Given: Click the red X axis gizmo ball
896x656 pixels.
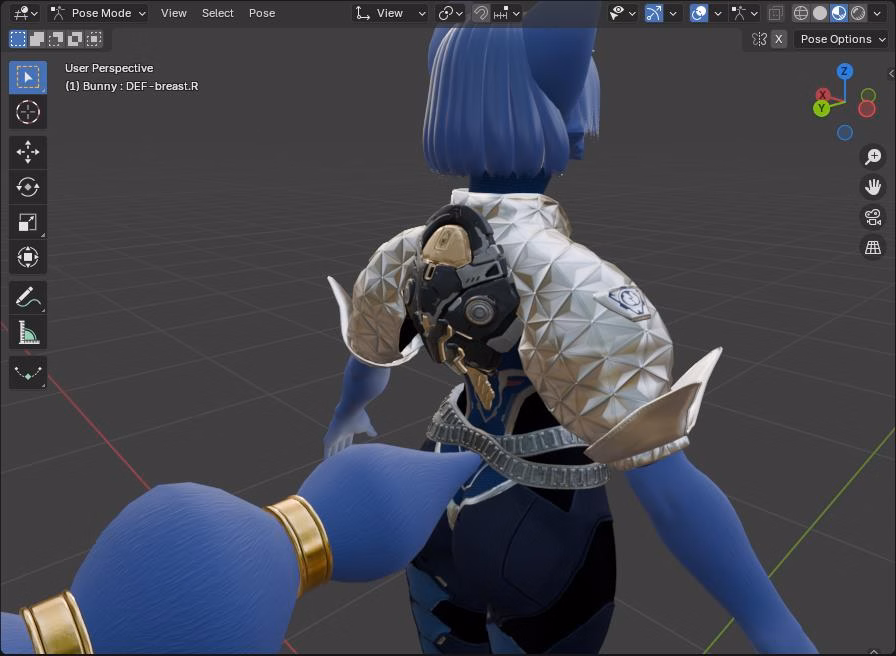Looking at the screenshot, I should [822, 94].
